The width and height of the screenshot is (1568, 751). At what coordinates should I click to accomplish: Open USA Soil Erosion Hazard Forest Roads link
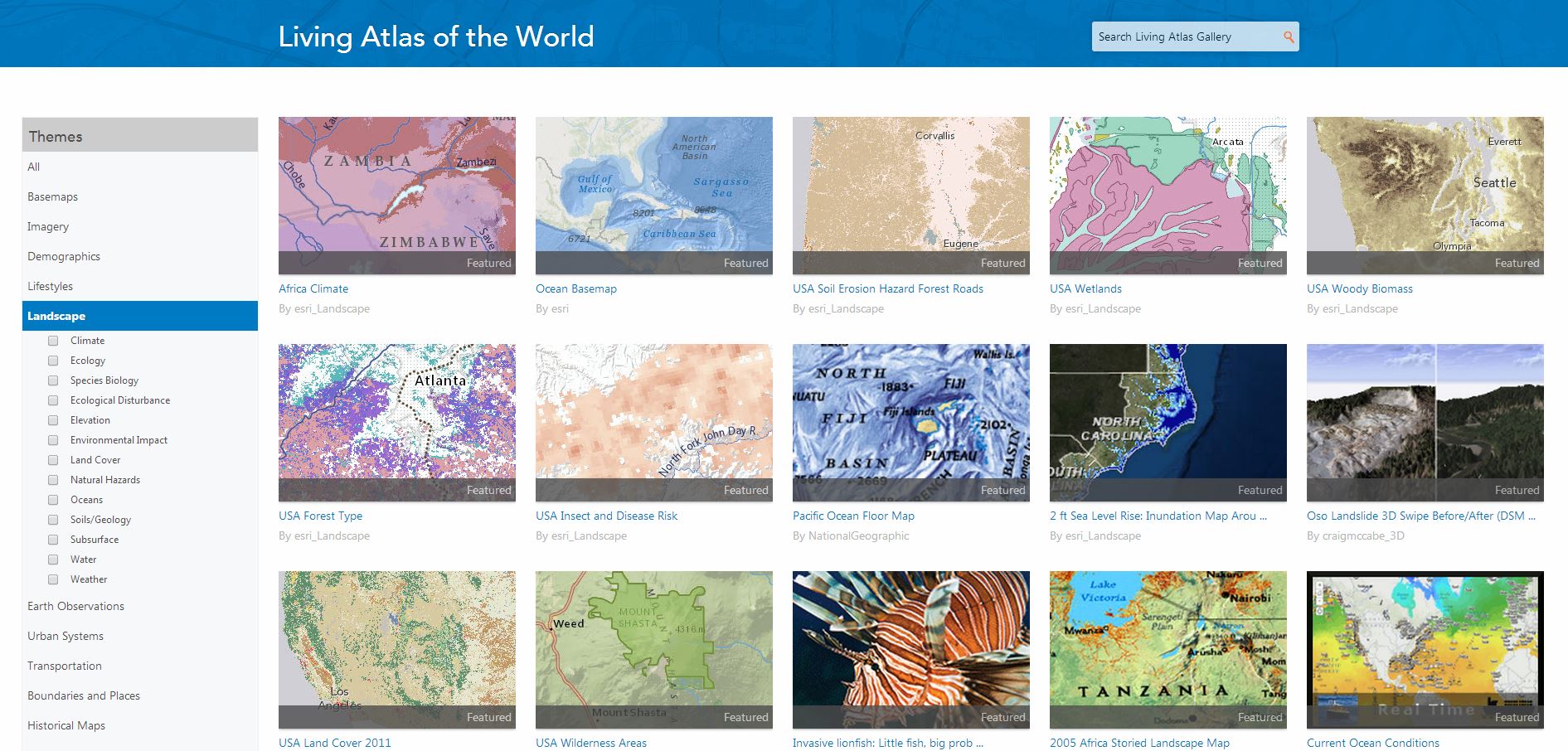(x=888, y=288)
